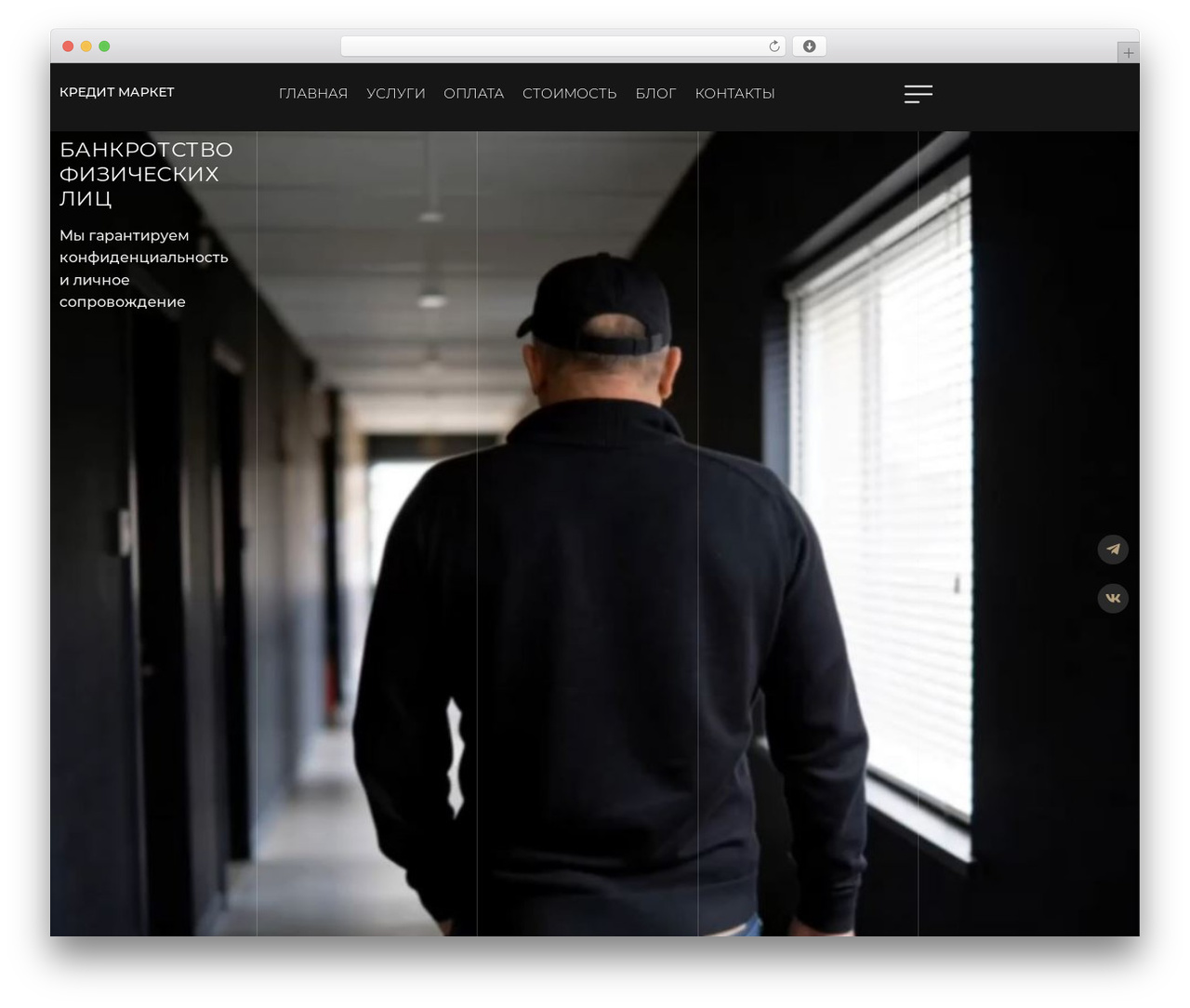
Task: Open the hamburger menu icon
Action: click(919, 94)
